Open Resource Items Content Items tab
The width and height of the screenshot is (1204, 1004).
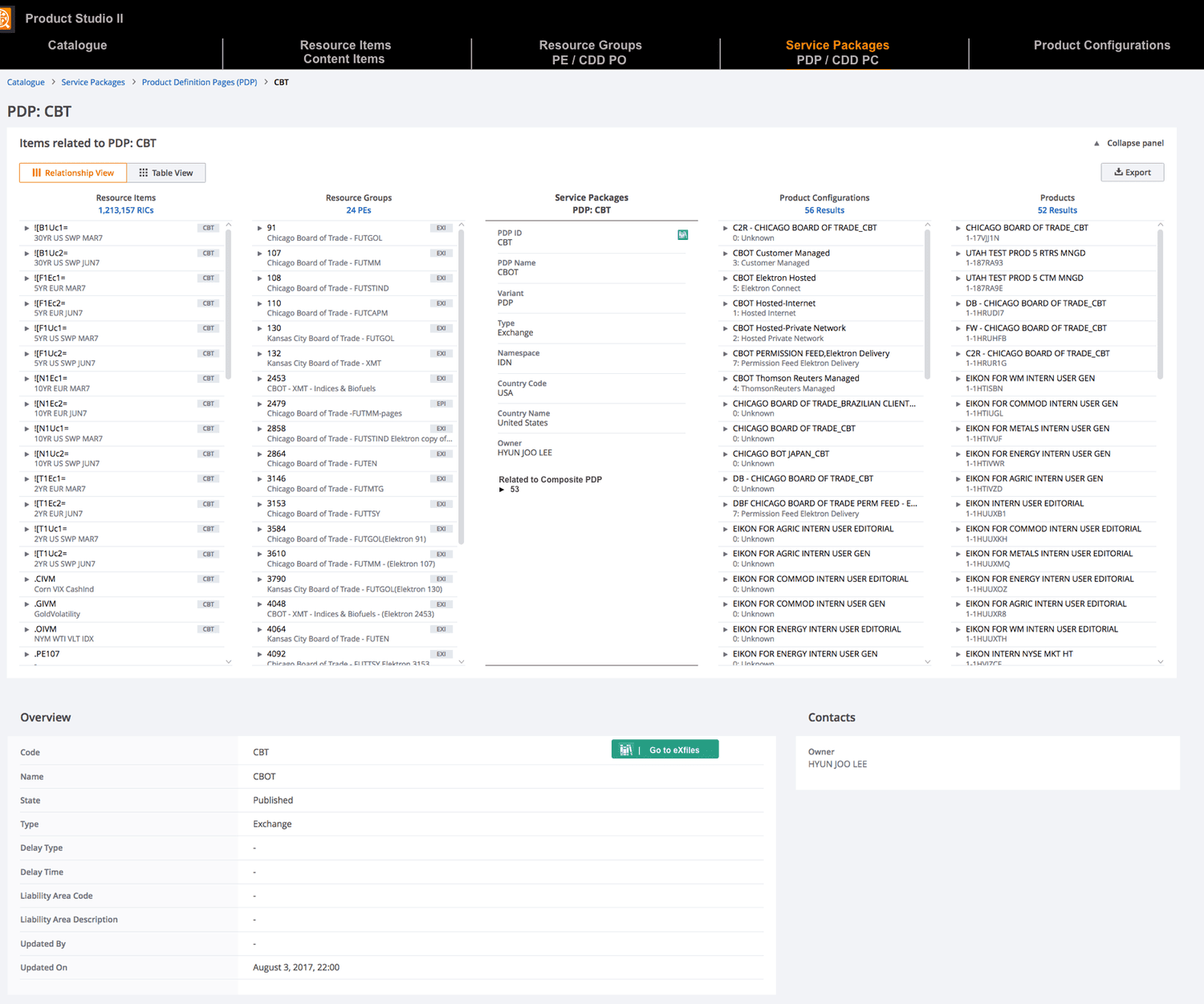[345, 52]
